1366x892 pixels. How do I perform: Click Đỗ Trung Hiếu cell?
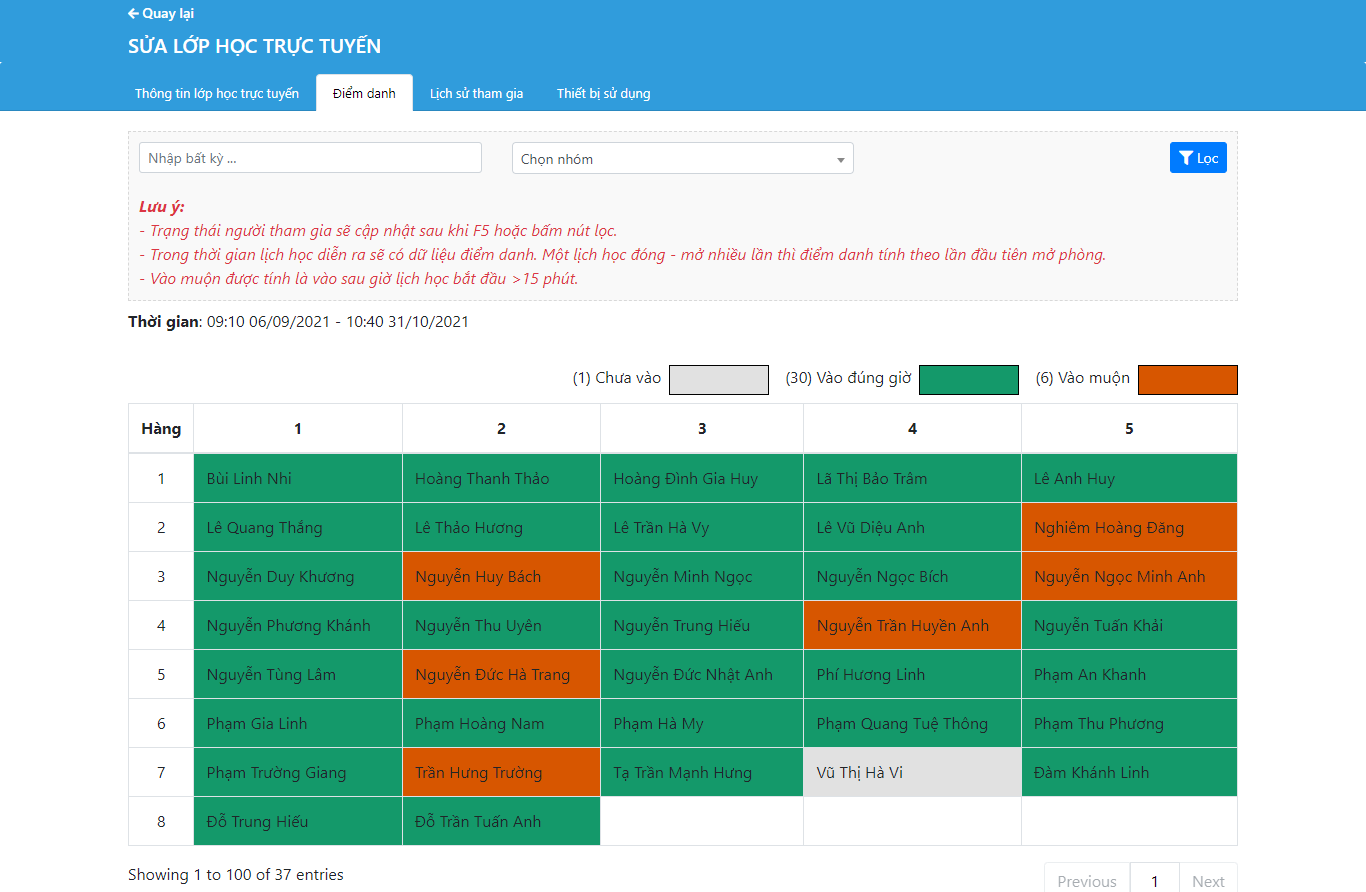(298, 822)
